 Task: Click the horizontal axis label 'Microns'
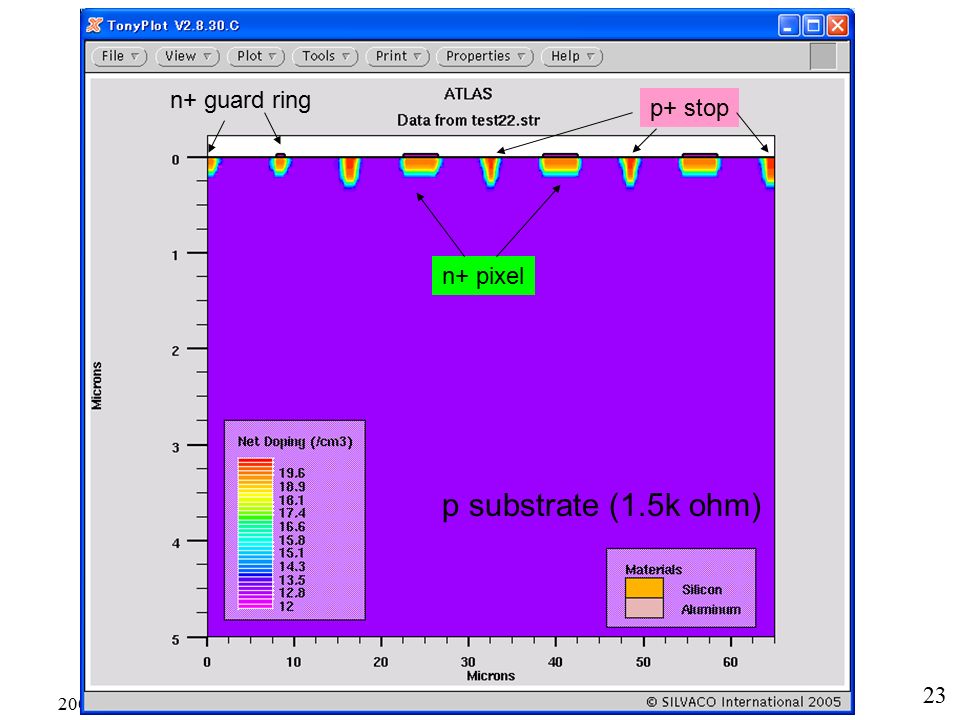pos(490,676)
